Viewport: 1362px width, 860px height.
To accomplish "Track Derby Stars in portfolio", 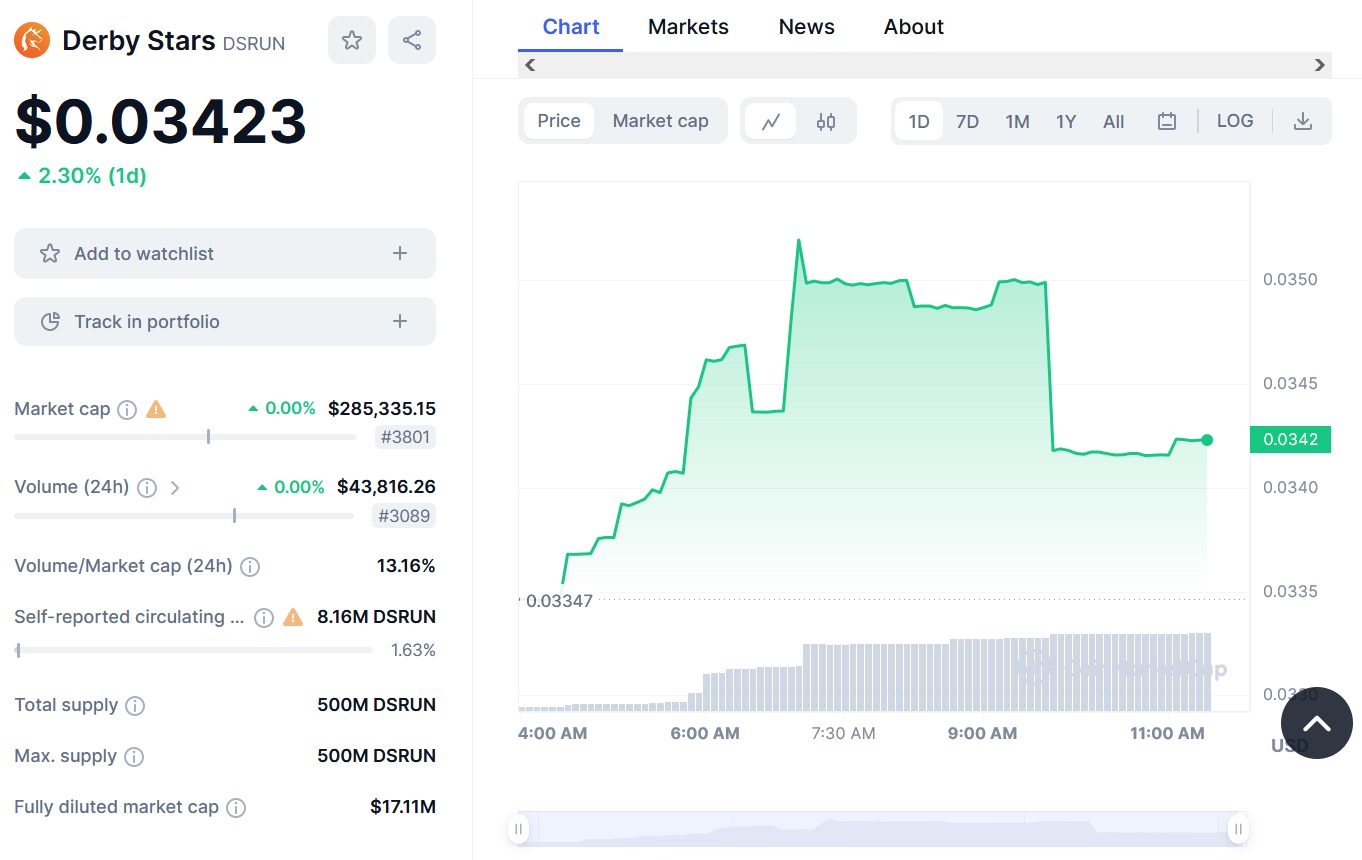I will click(x=225, y=321).
